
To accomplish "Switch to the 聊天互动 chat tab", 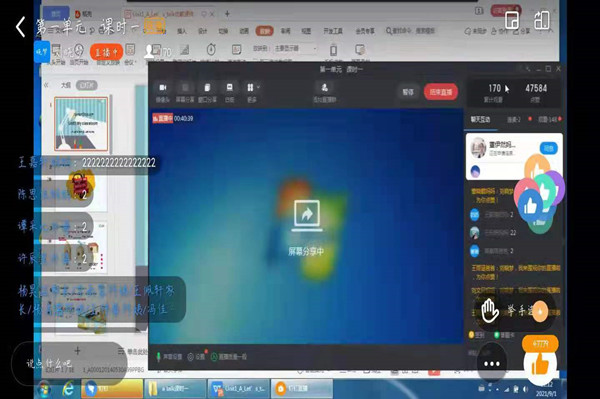I will [x=480, y=120].
